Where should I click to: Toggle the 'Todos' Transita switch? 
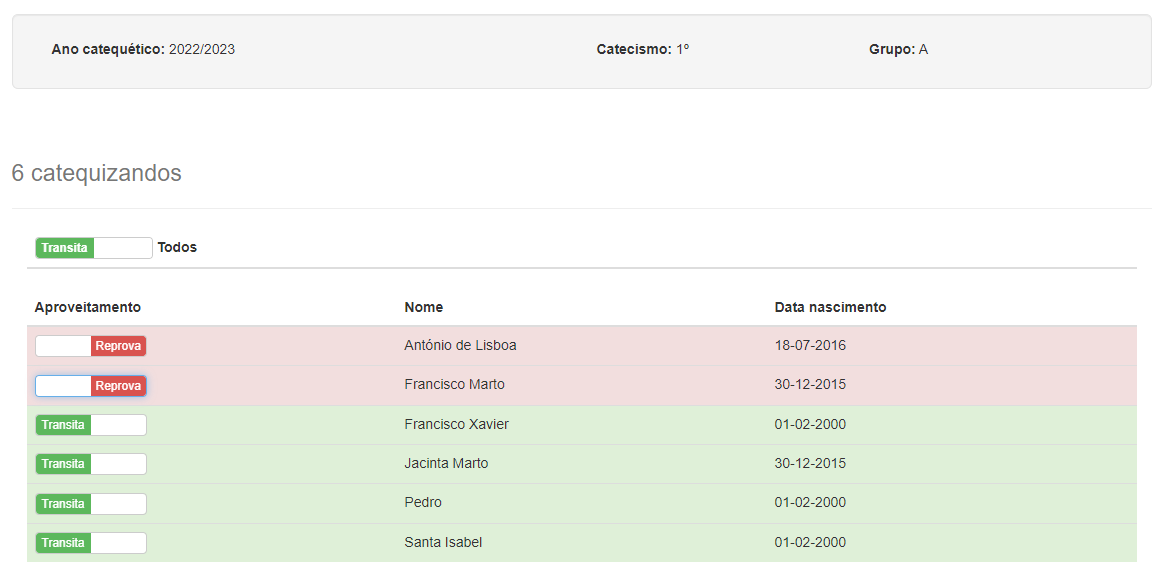[93, 248]
